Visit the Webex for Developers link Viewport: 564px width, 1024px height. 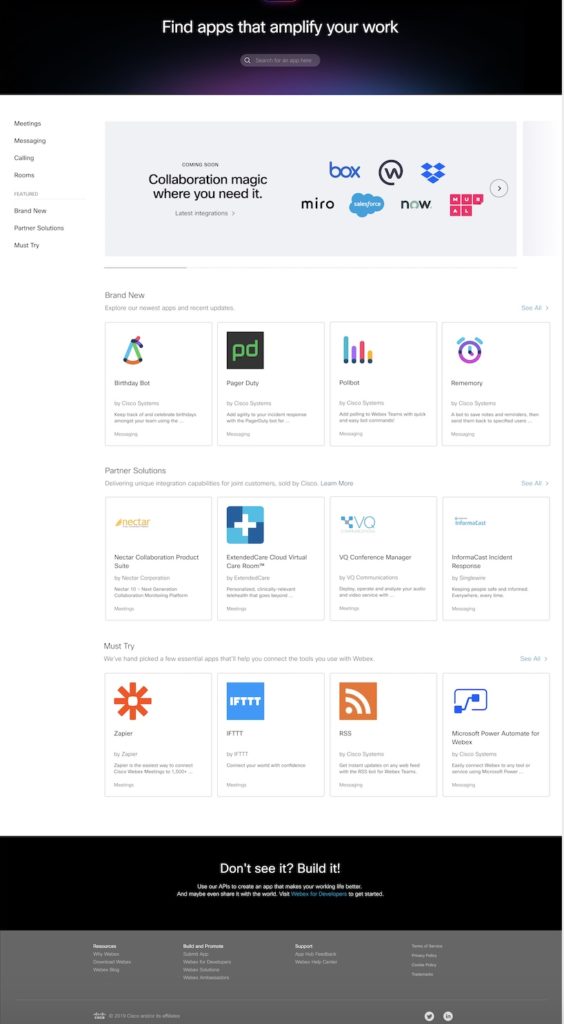pyautogui.click(x=319, y=893)
